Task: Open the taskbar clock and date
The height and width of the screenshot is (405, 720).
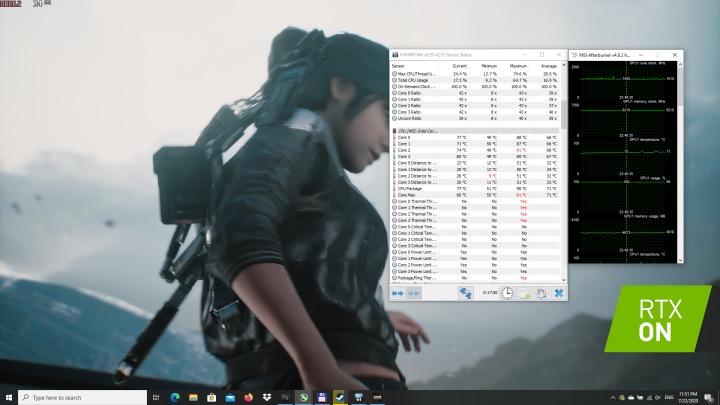Action: coord(688,398)
